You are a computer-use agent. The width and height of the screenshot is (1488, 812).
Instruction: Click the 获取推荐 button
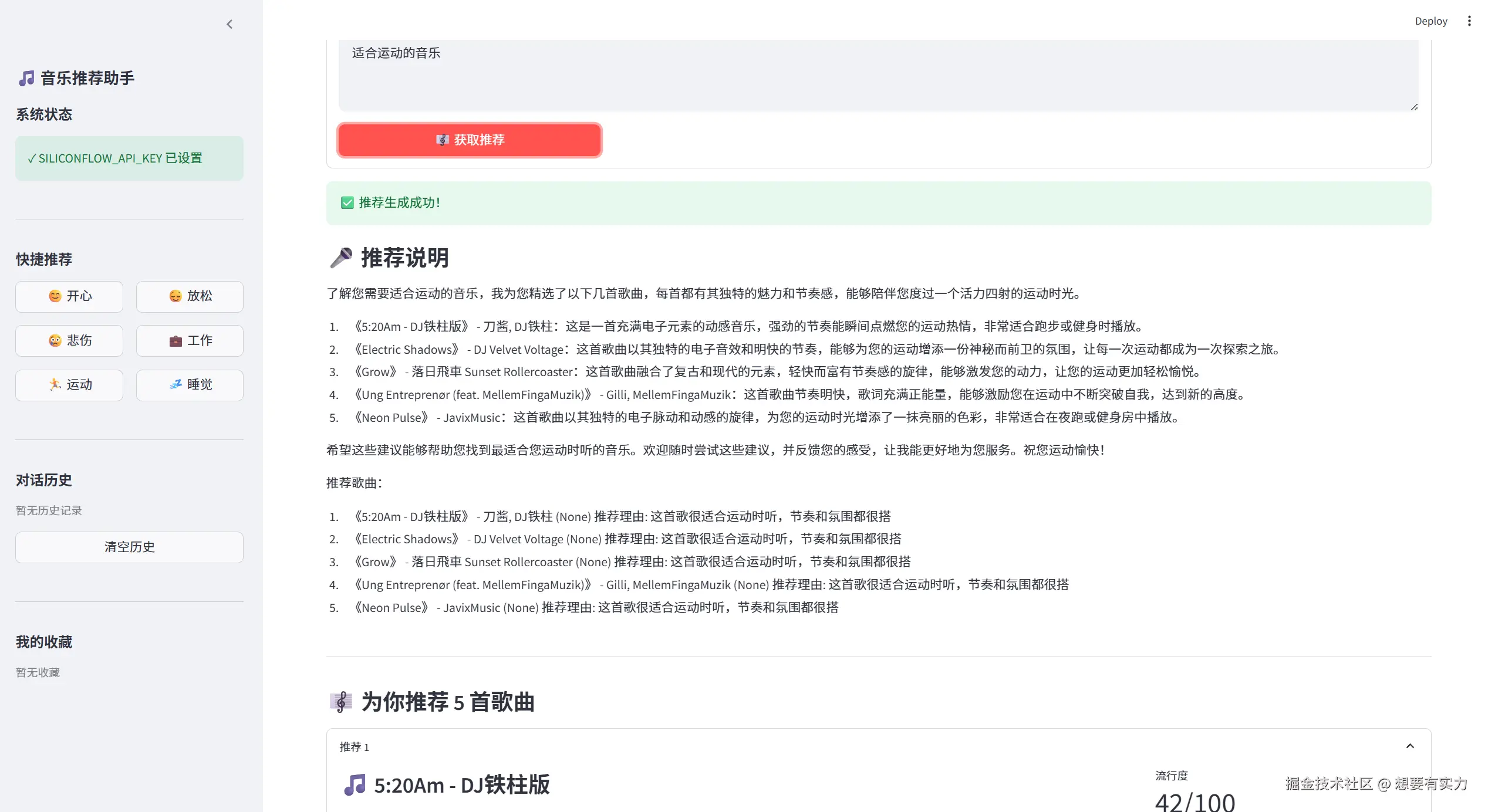coord(469,140)
